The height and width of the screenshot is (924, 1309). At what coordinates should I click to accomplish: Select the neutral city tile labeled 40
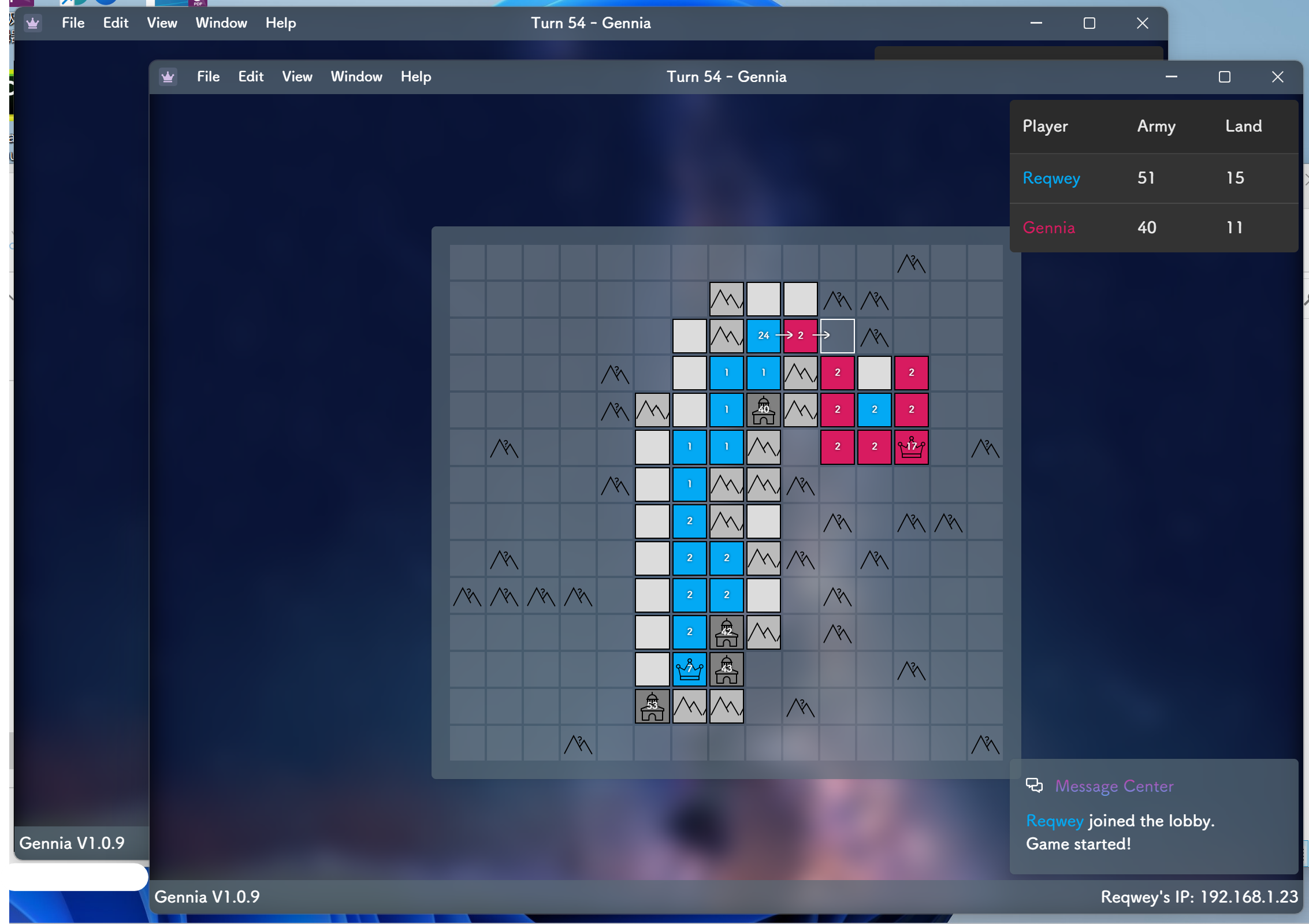pyautogui.click(x=763, y=409)
